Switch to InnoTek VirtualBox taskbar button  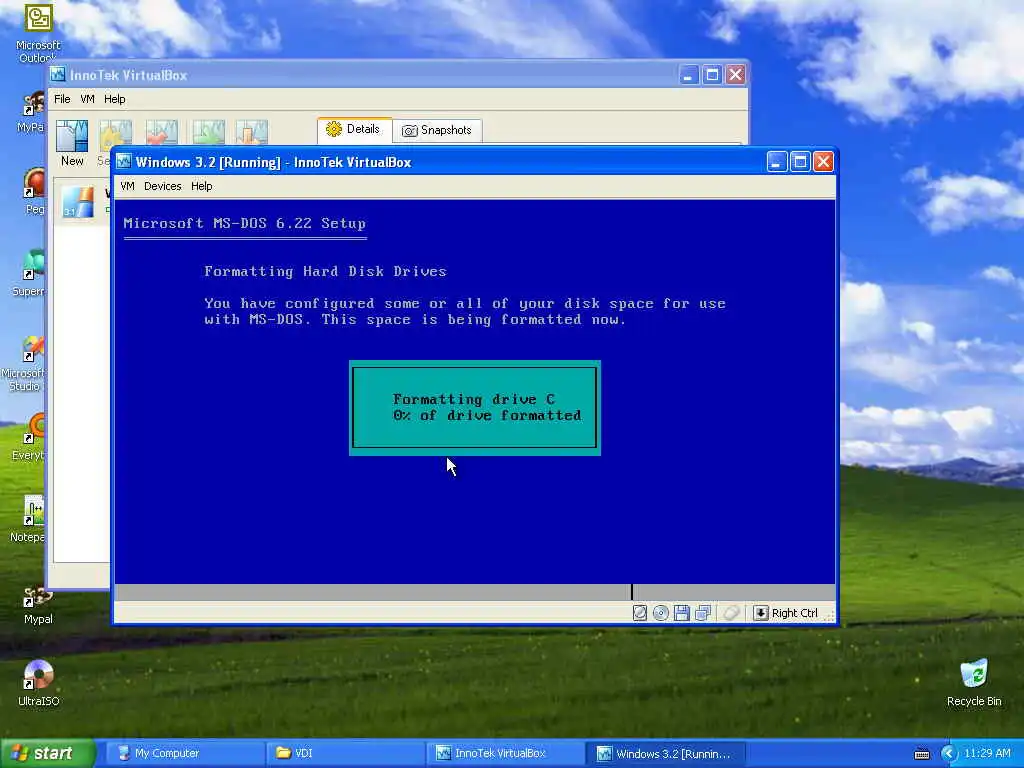504,753
